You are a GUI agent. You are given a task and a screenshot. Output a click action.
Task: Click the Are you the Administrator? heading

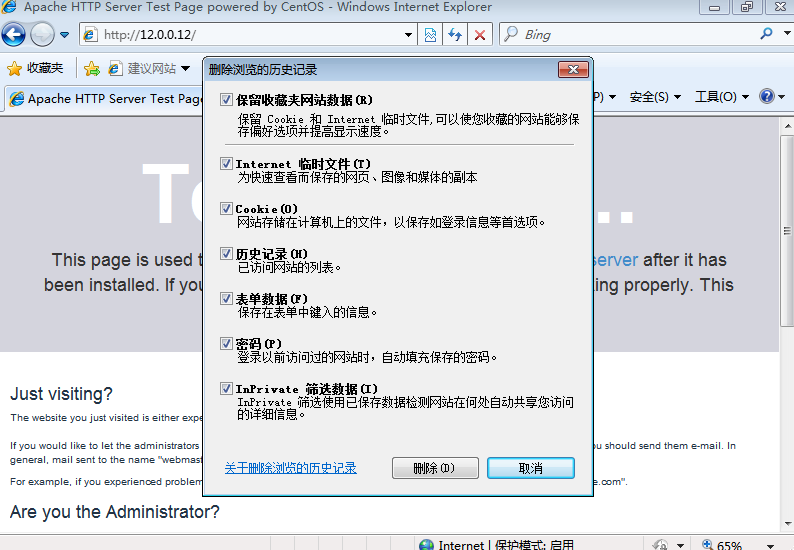pyautogui.click(x=115, y=512)
